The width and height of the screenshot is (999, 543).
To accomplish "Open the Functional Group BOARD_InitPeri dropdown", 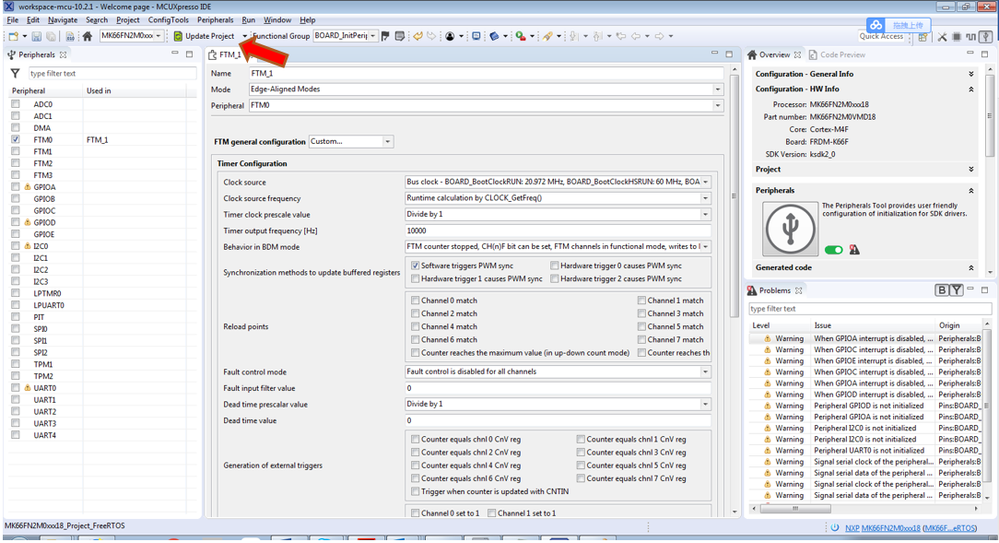I will tap(373, 36).
